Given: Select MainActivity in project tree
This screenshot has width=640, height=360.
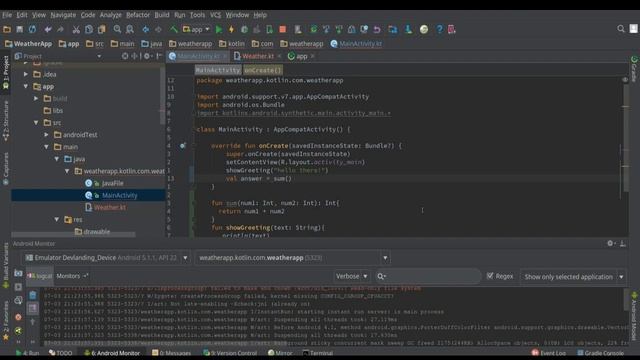Looking at the screenshot, I should click(88, 195).
